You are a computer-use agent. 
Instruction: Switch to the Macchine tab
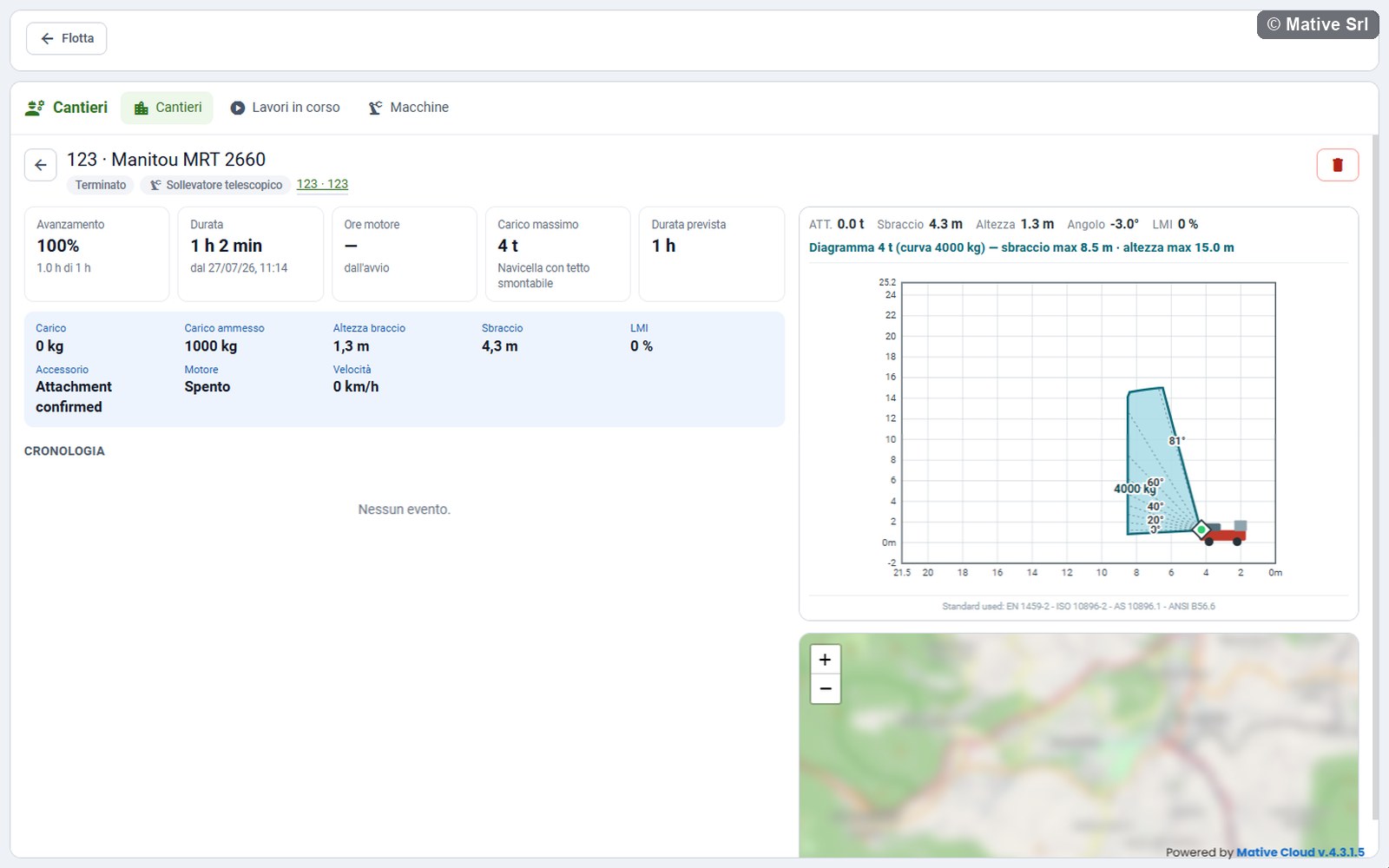[x=409, y=108]
